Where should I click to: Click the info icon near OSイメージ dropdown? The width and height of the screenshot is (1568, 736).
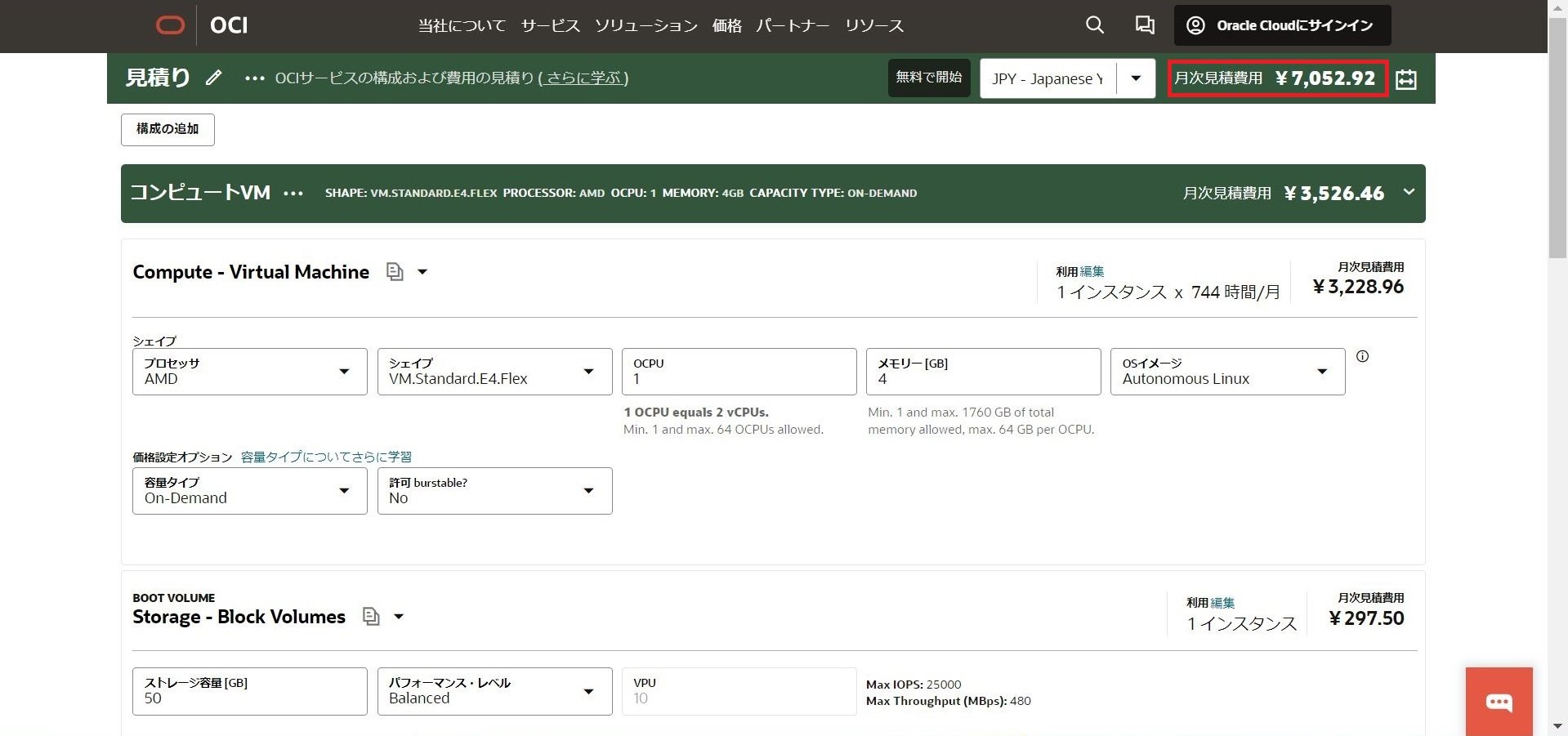pos(1362,356)
